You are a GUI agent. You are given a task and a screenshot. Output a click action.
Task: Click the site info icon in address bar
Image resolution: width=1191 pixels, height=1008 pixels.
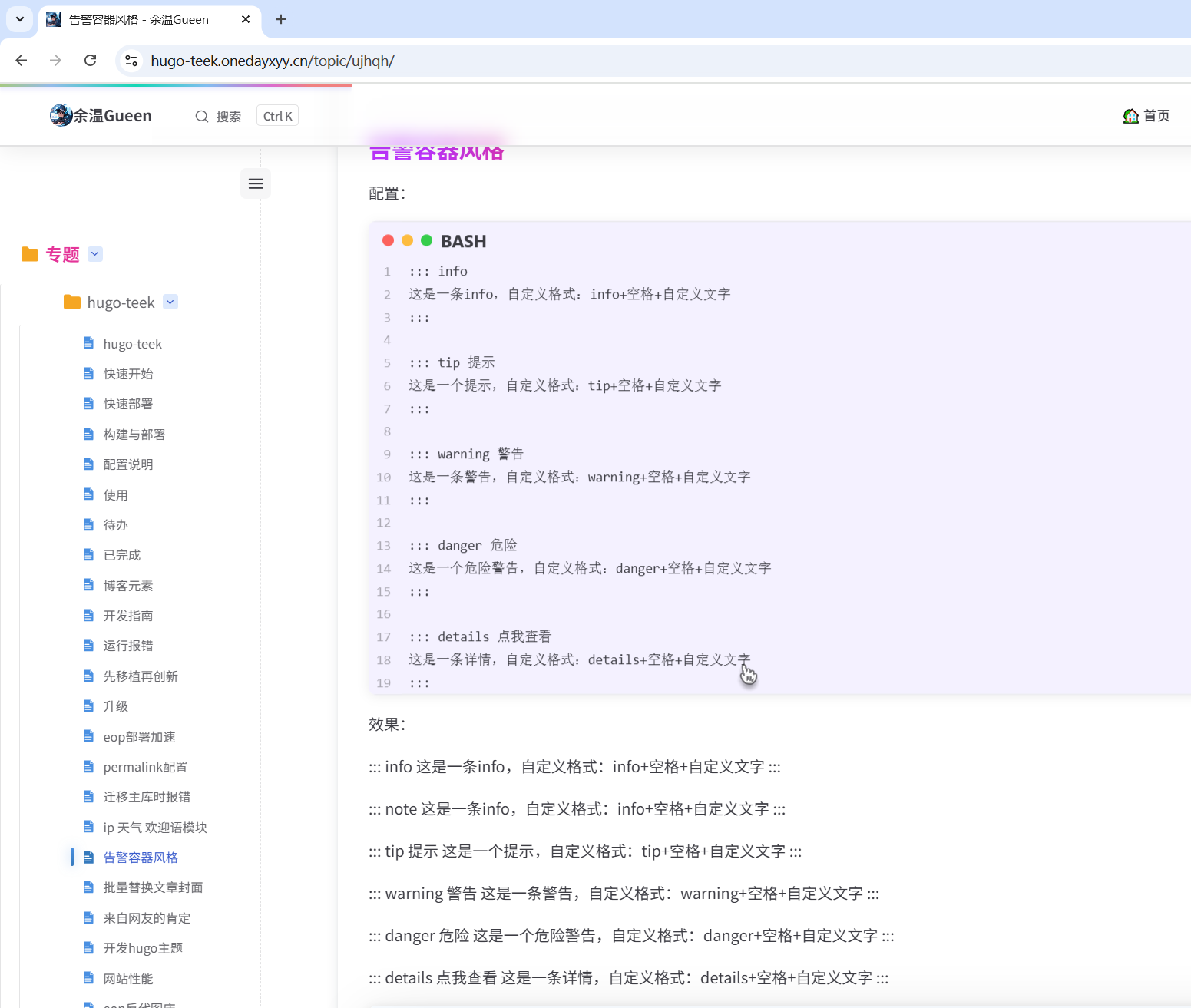pos(131,61)
